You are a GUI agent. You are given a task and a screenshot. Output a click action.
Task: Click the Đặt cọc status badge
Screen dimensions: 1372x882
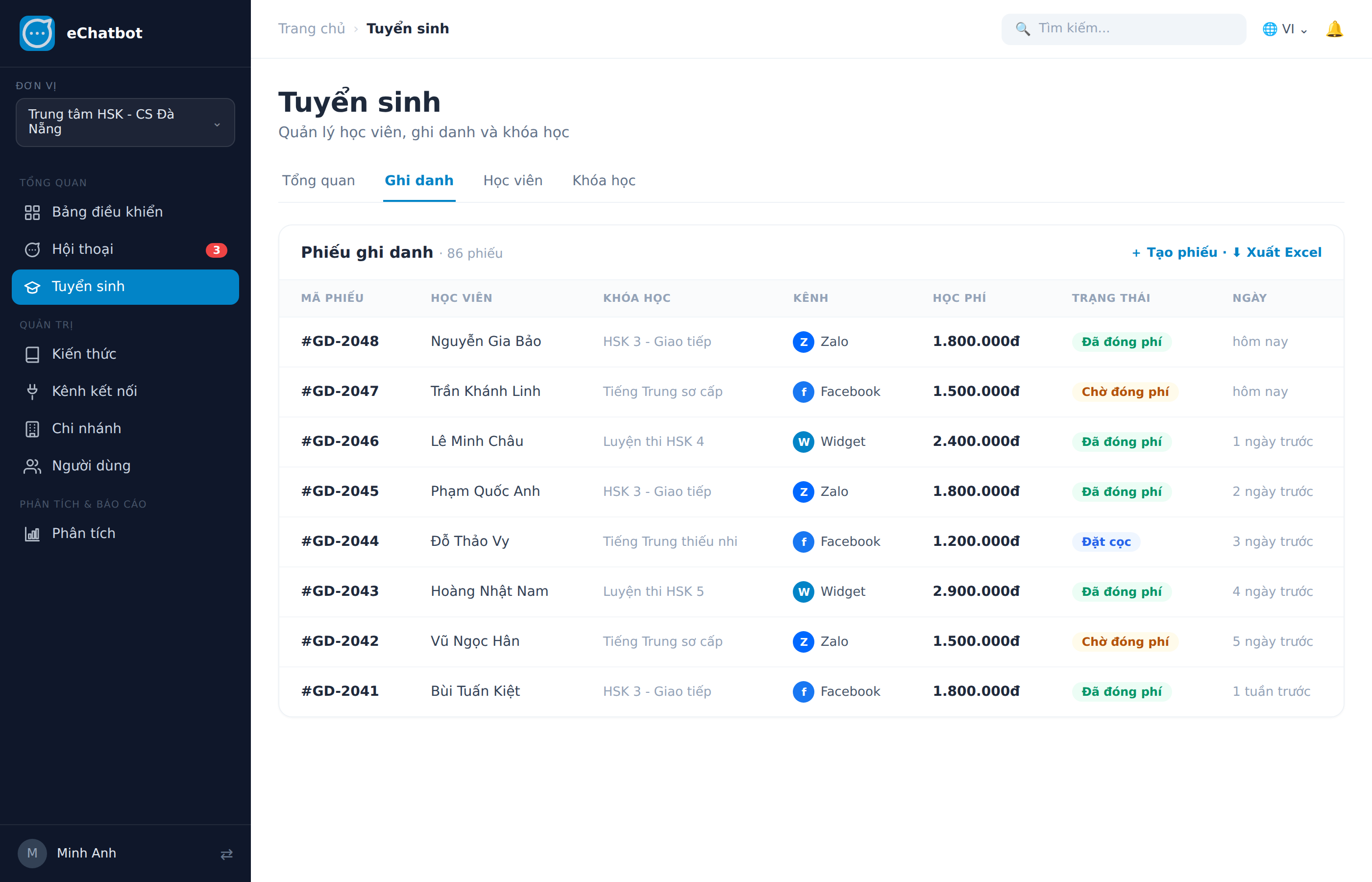tap(1106, 542)
